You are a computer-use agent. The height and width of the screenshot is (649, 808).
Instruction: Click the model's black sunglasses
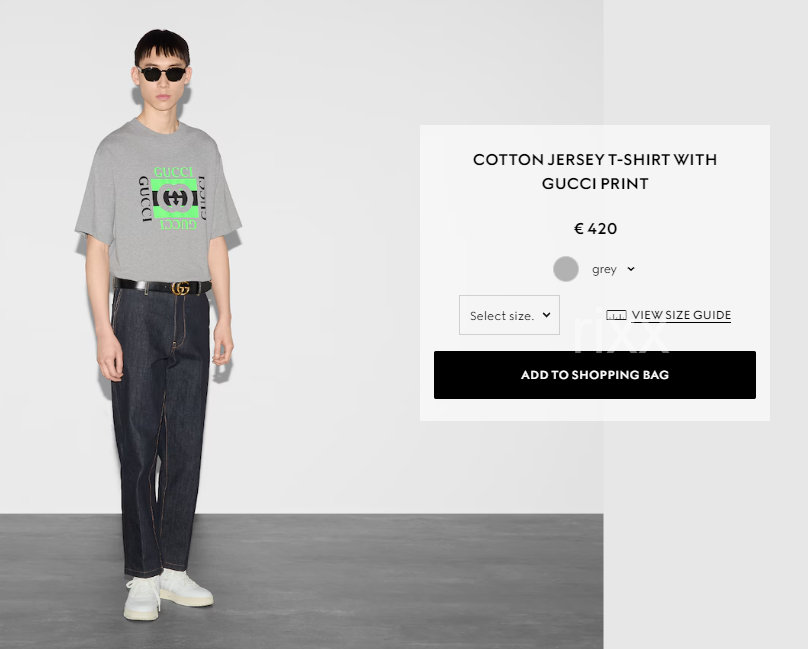coord(162,74)
